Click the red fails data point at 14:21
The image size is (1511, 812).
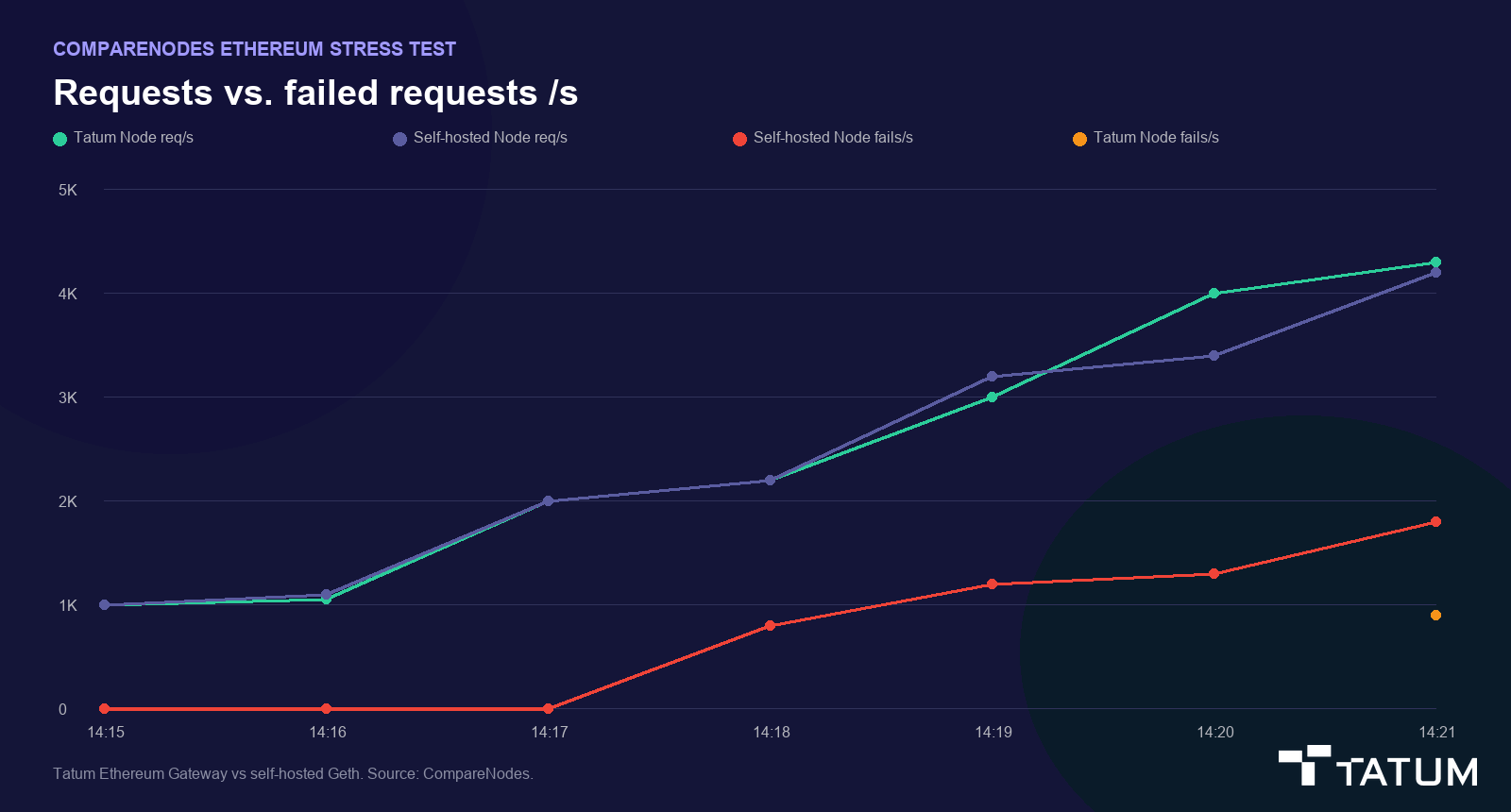coord(1435,522)
